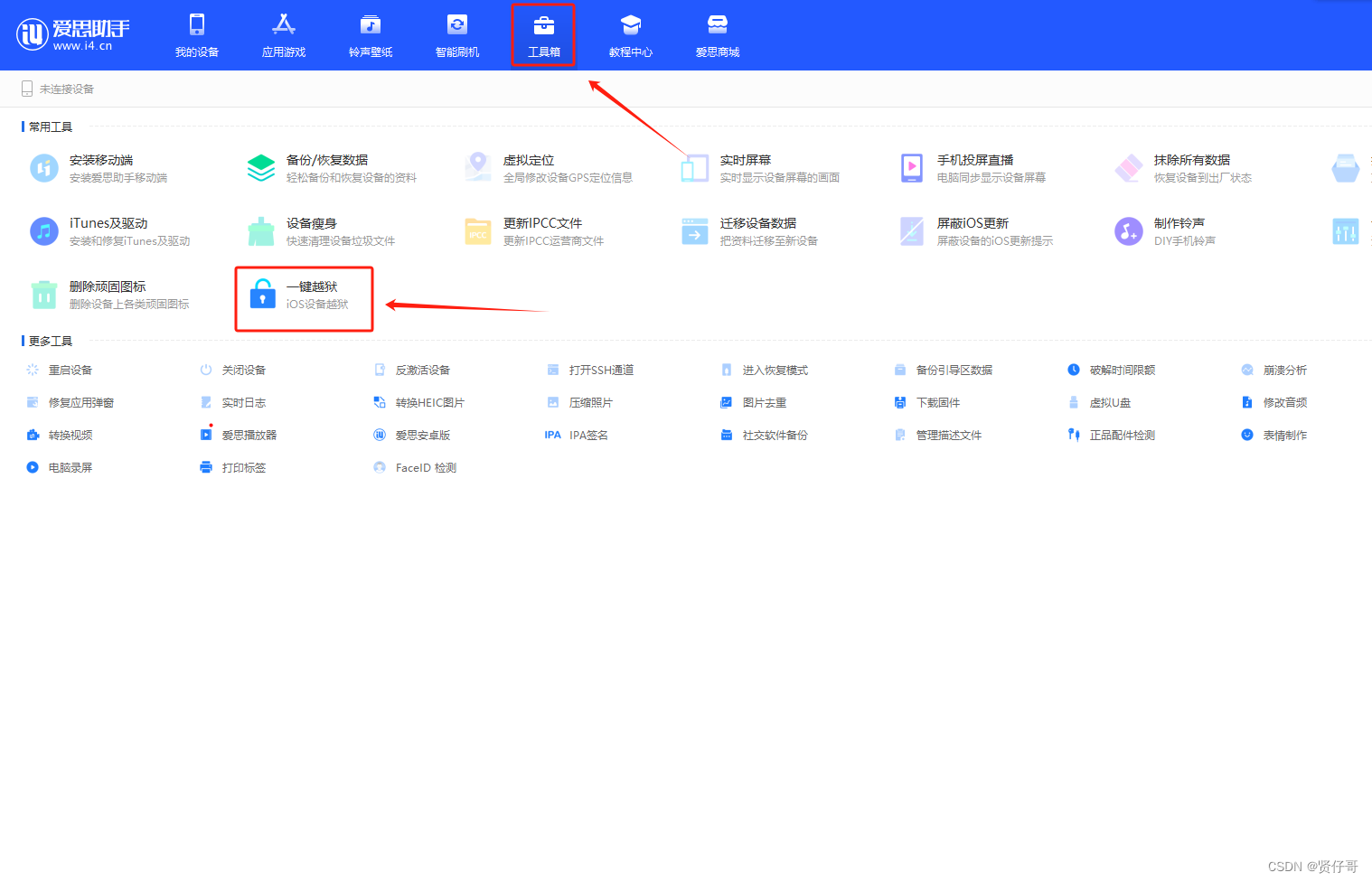Open 爱思安卓版 tool

[x=412, y=435]
